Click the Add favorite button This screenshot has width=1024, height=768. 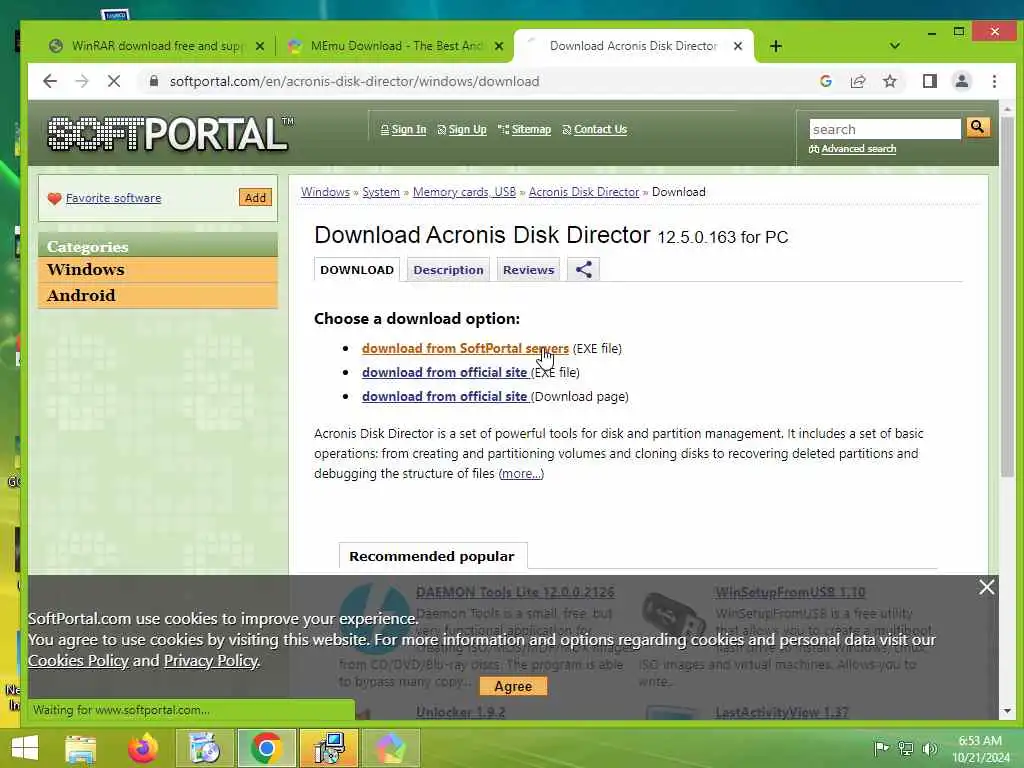tap(255, 198)
